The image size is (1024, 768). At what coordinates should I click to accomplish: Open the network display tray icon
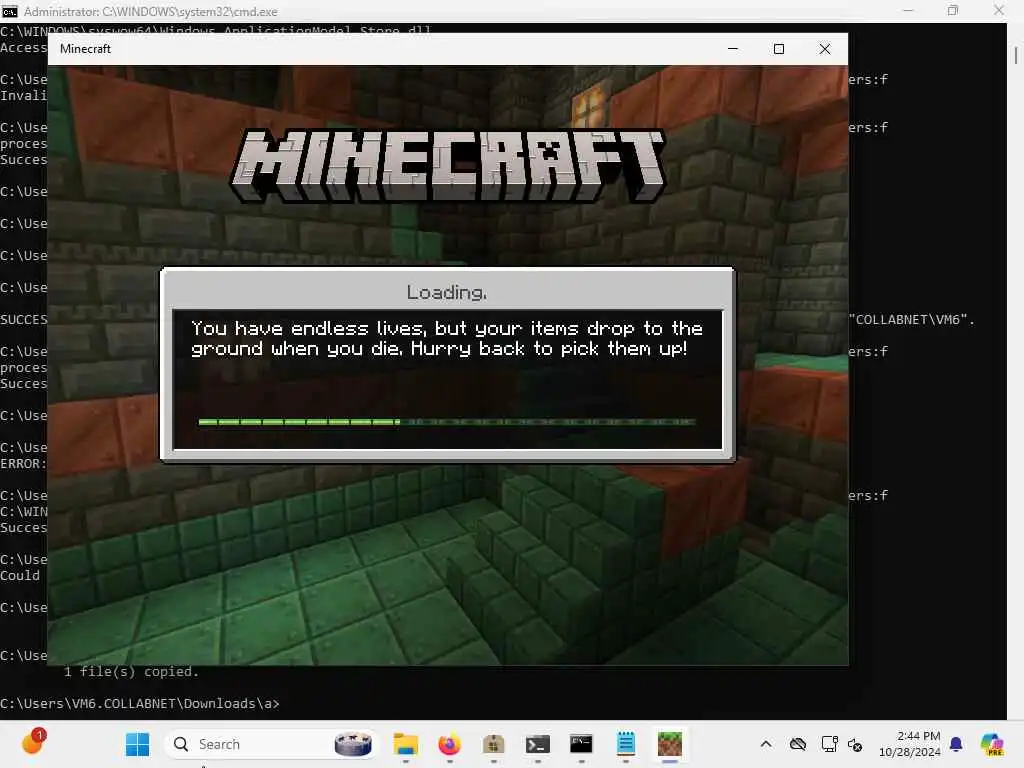click(x=829, y=744)
